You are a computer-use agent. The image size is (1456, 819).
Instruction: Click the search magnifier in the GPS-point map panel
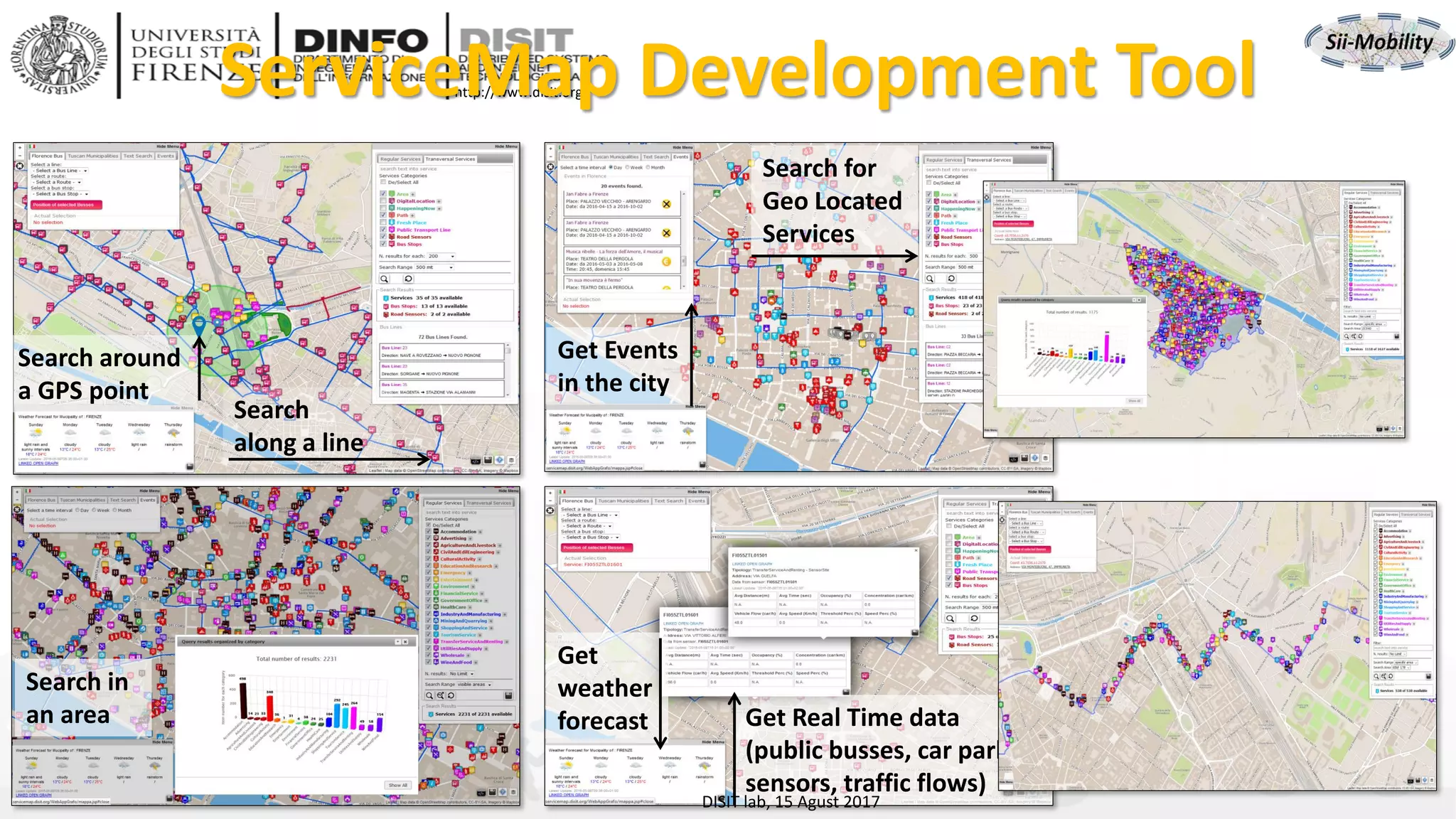(x=385, y=279)
